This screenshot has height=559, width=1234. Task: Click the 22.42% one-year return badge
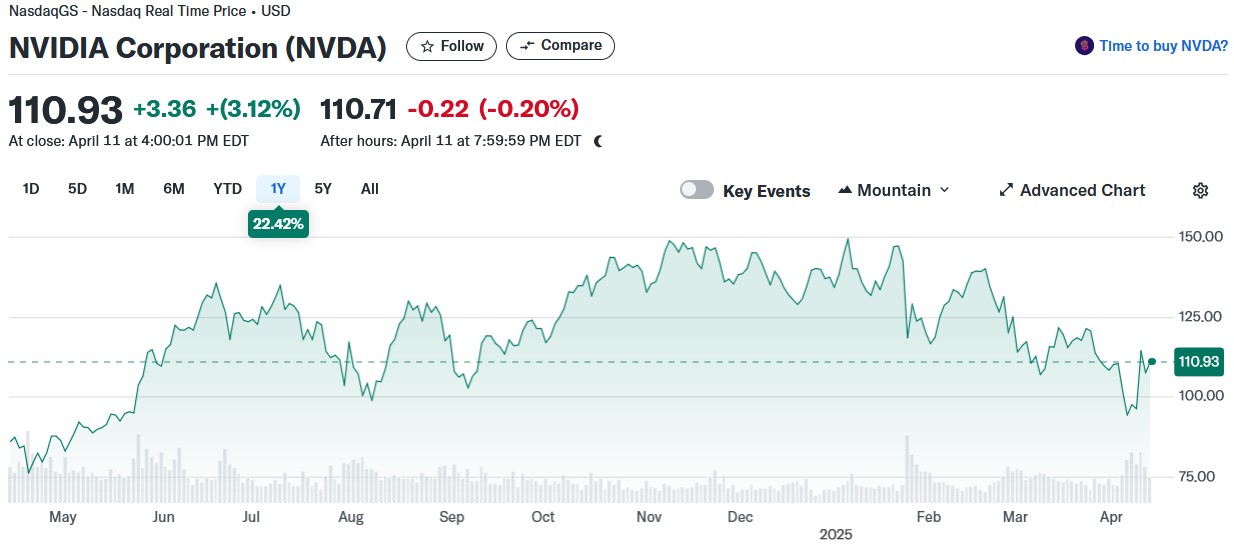[278, 223]
